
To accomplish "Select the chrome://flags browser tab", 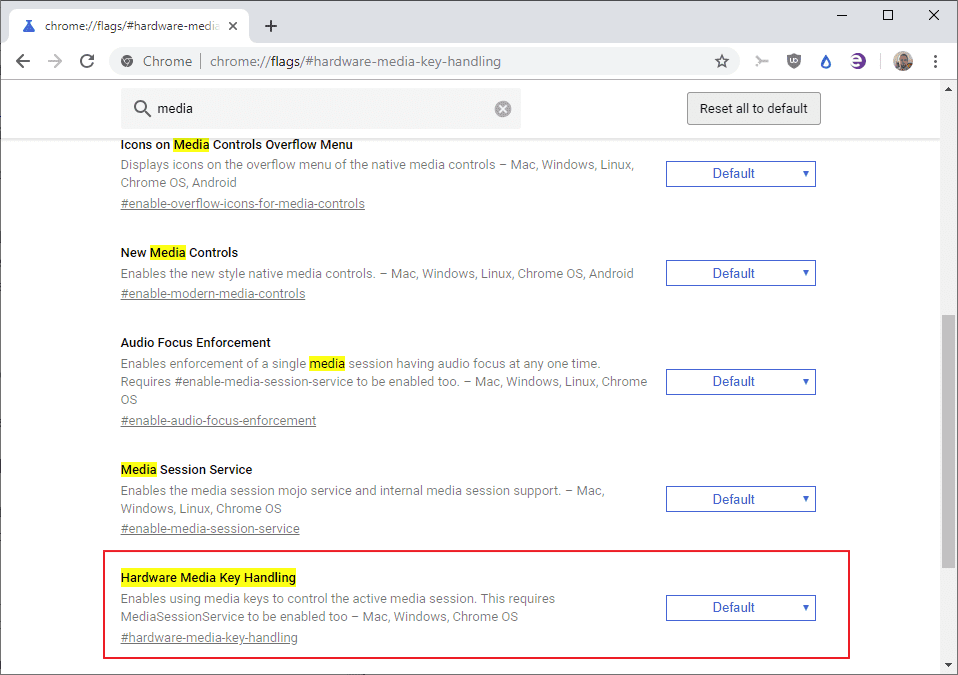I will [x=130, y=27].
